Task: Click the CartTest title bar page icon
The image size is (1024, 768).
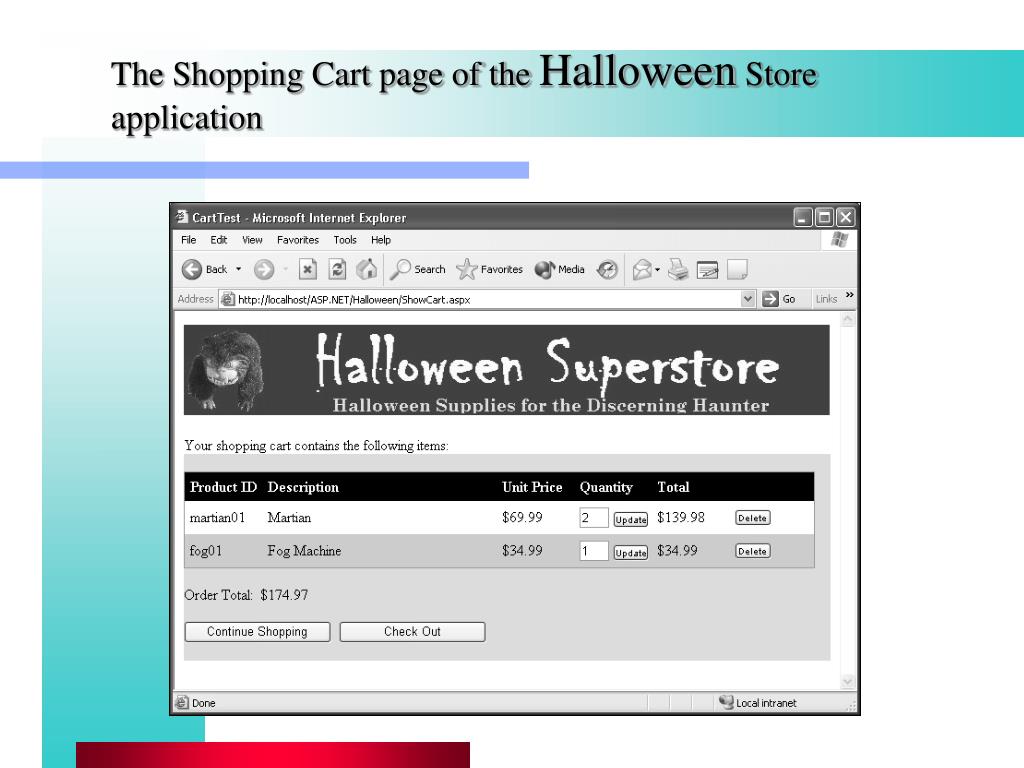Action: coord(182,217)
